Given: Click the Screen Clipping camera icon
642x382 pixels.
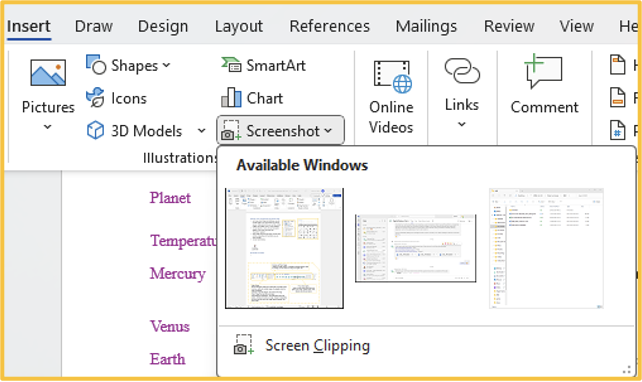Looking at the screenshot, I should click(x=244, y=345).
